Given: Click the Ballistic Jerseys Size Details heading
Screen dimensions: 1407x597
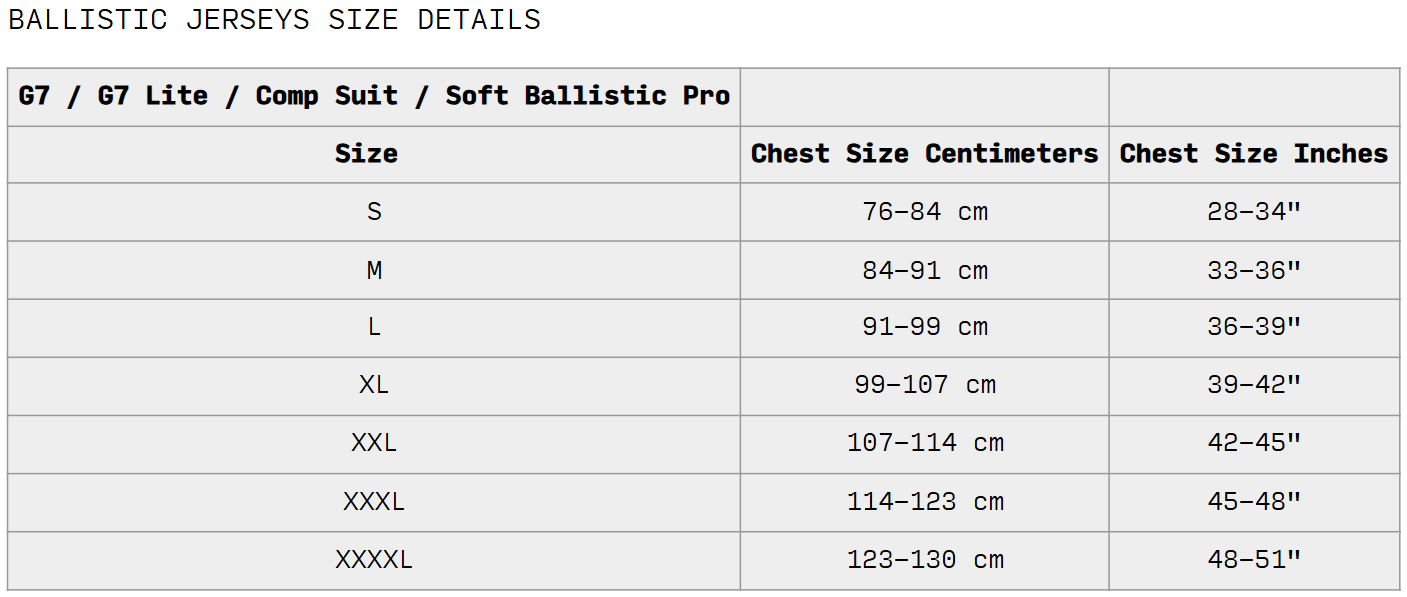Looking at the screenshot, I should [x=274, y=20].
